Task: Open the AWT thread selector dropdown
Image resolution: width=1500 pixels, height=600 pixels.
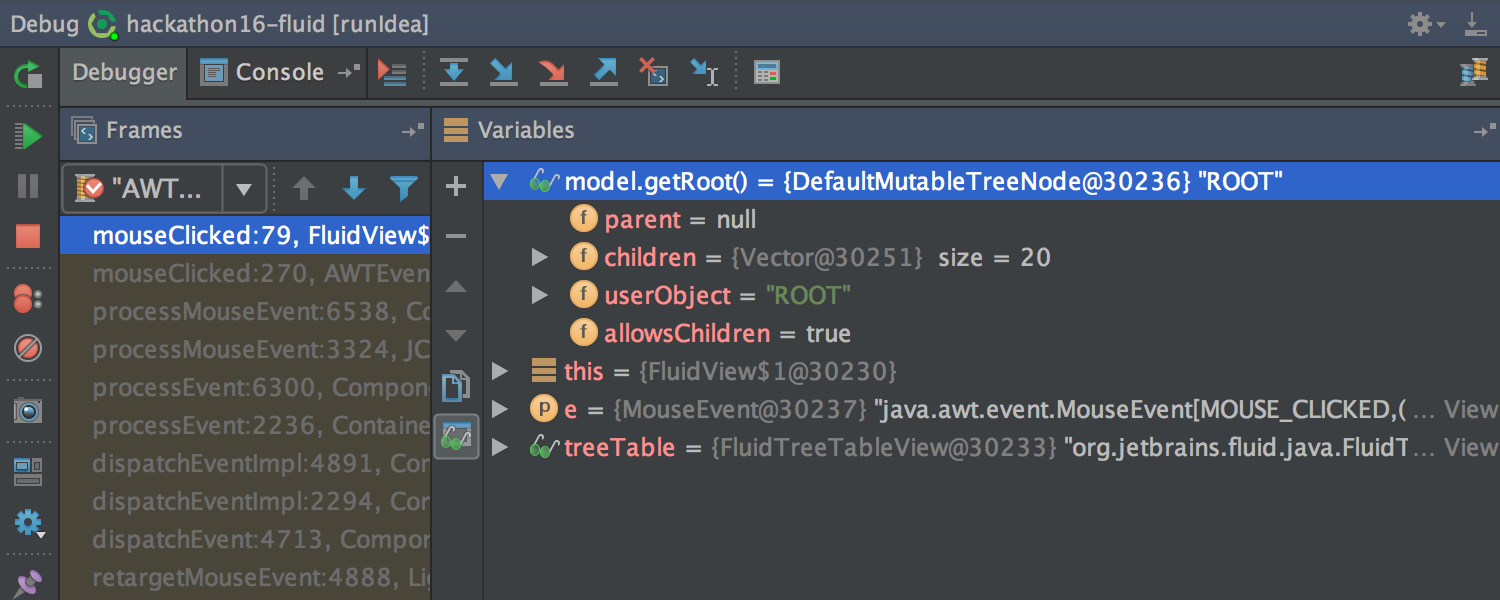Action: tap(245, 188)
